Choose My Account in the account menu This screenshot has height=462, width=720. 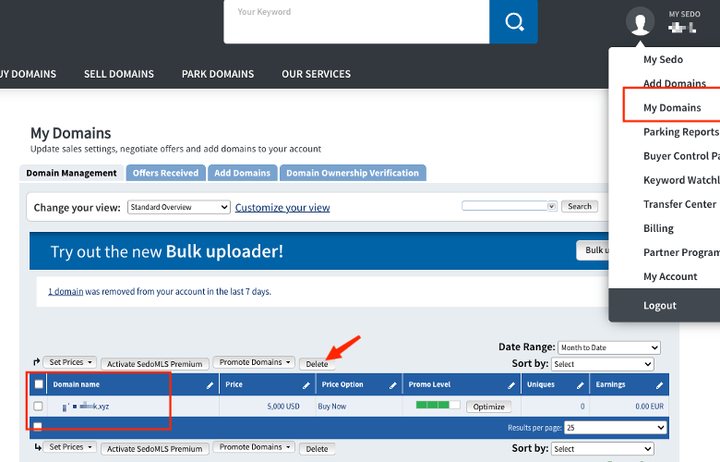click(670, 276)
